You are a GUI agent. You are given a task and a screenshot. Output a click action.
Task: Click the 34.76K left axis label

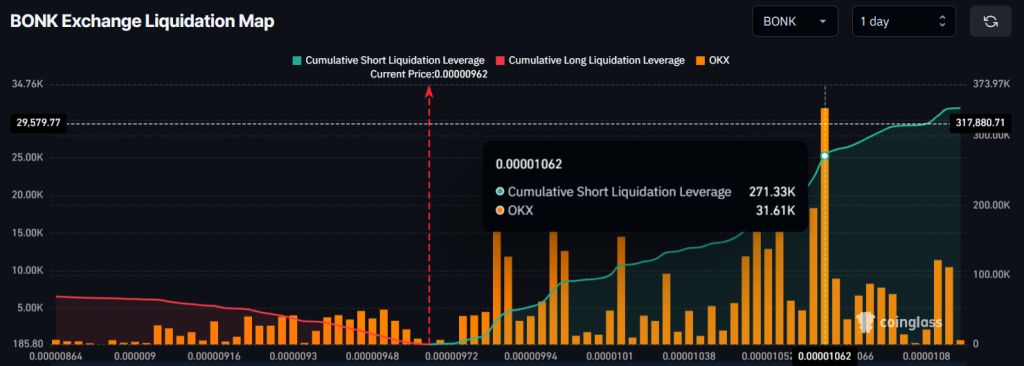(x=27, y=85)
